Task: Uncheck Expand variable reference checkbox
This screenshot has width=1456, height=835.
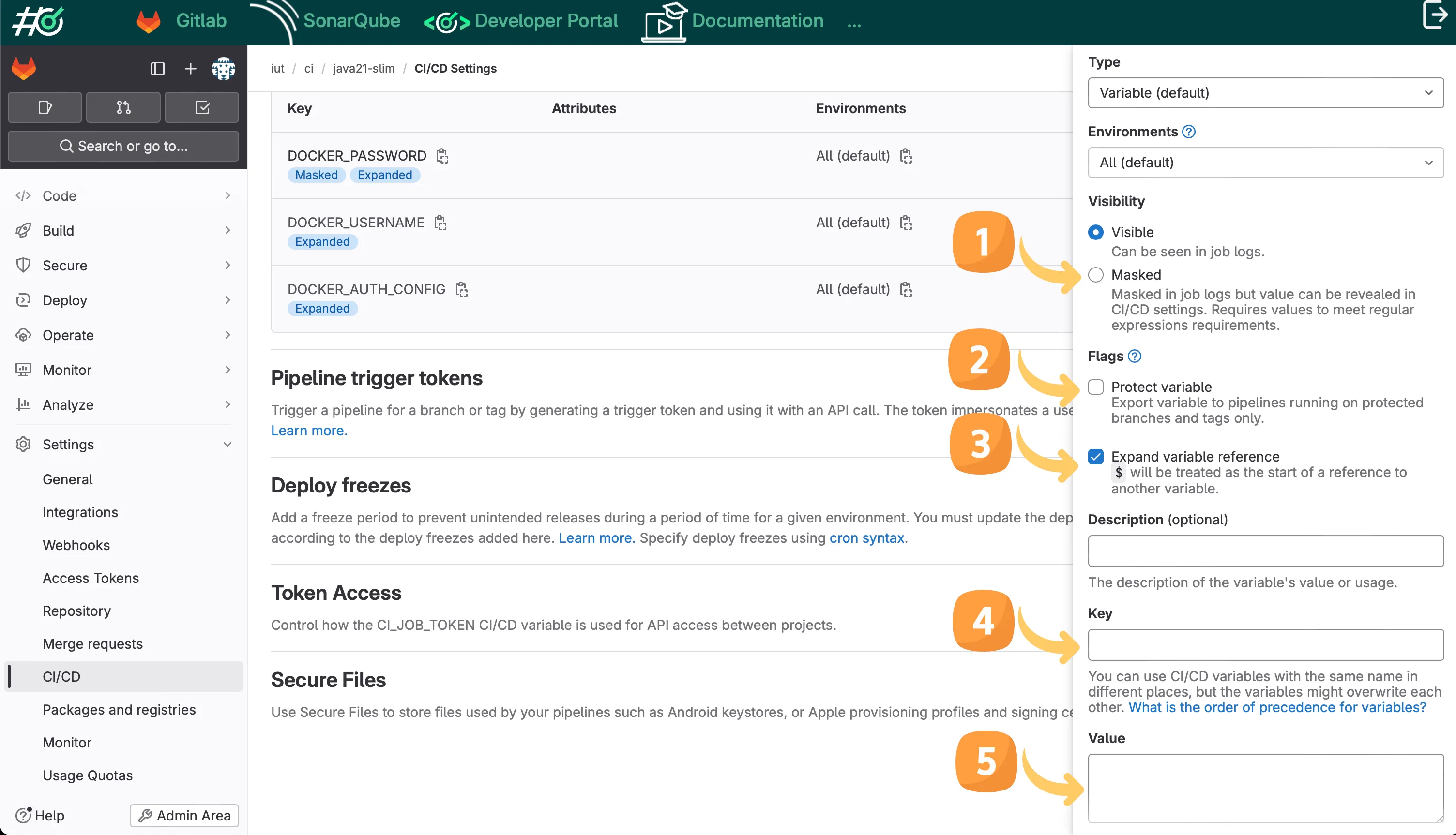Action: pos(1096,457)
